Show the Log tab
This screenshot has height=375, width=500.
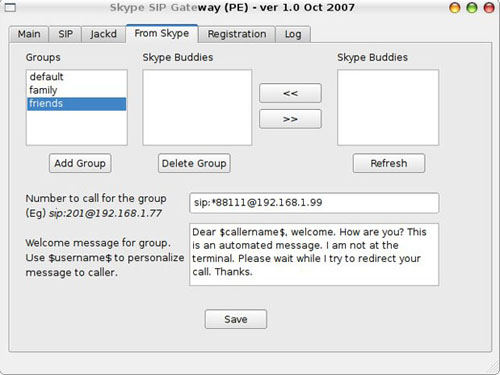coord(293,34)
